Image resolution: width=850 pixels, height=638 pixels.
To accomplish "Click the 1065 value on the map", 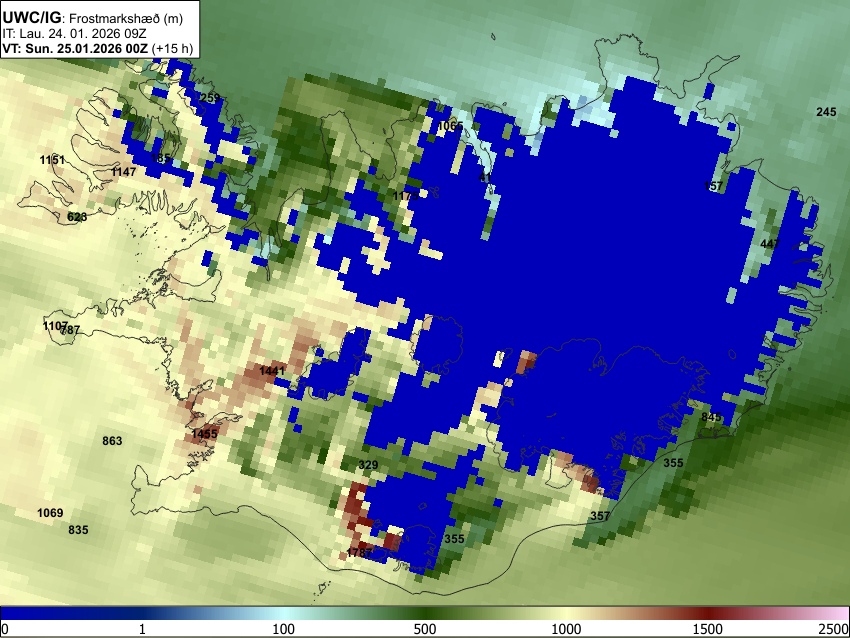I will 450,126.
